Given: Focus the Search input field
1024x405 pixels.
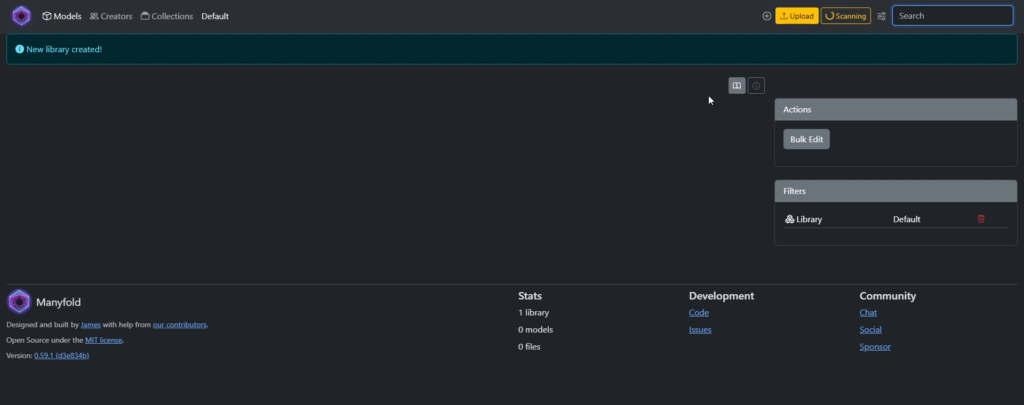Looking at the screenshot, I should [951, 16].
